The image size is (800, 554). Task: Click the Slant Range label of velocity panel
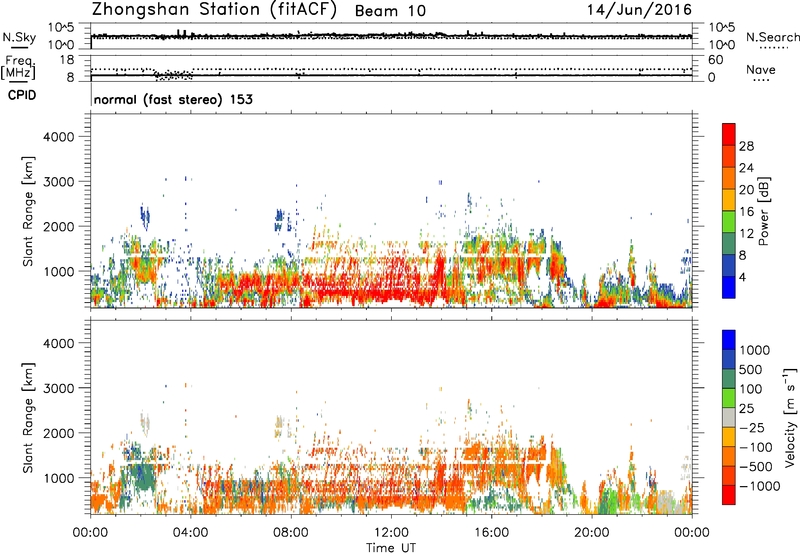tap(28, 417)
